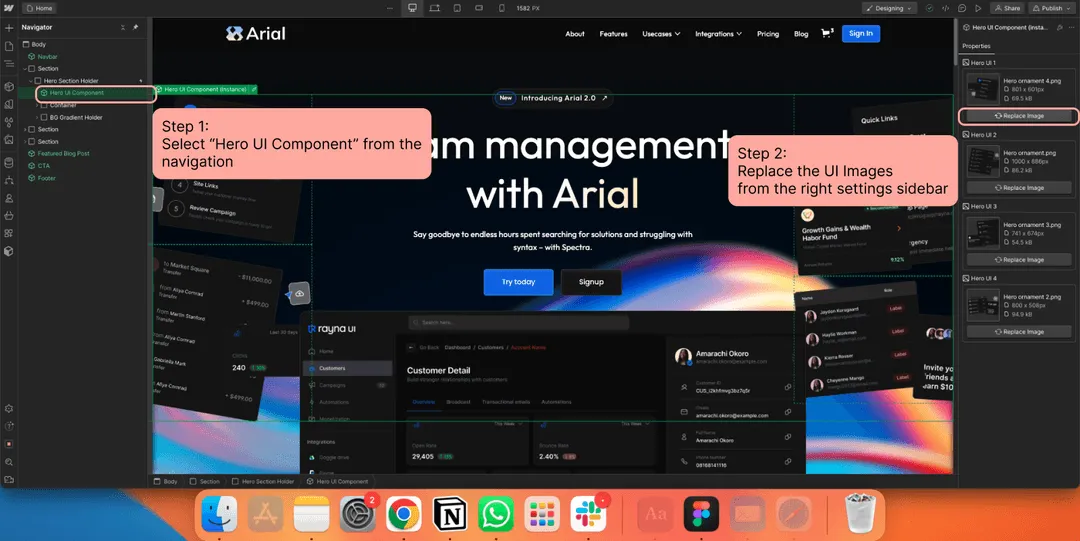Click the Sign In button on canvas

(861, 33)
